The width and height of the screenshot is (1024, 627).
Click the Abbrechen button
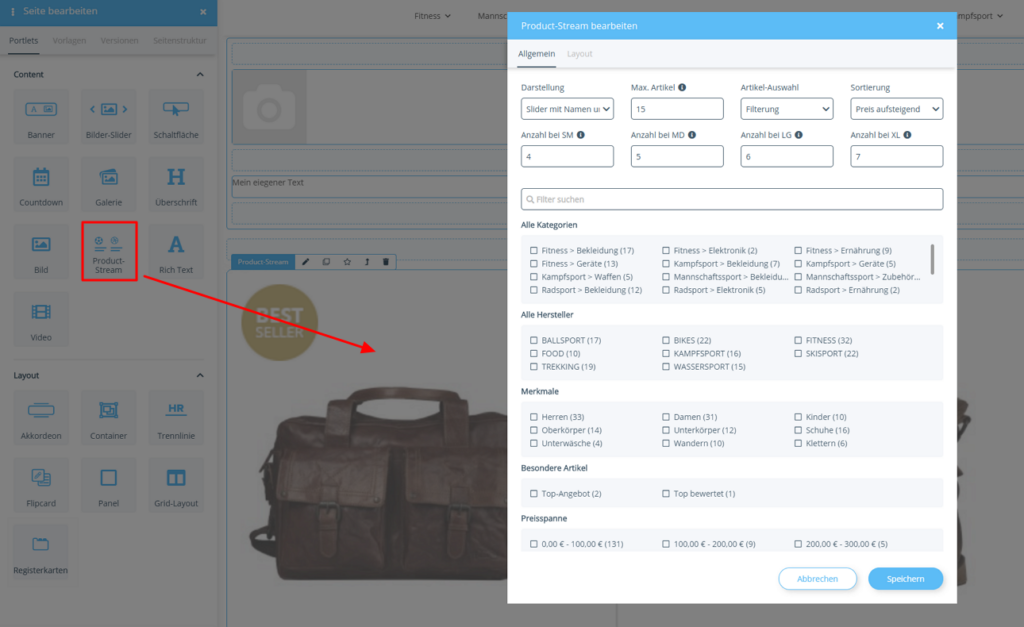pos(817,578)
